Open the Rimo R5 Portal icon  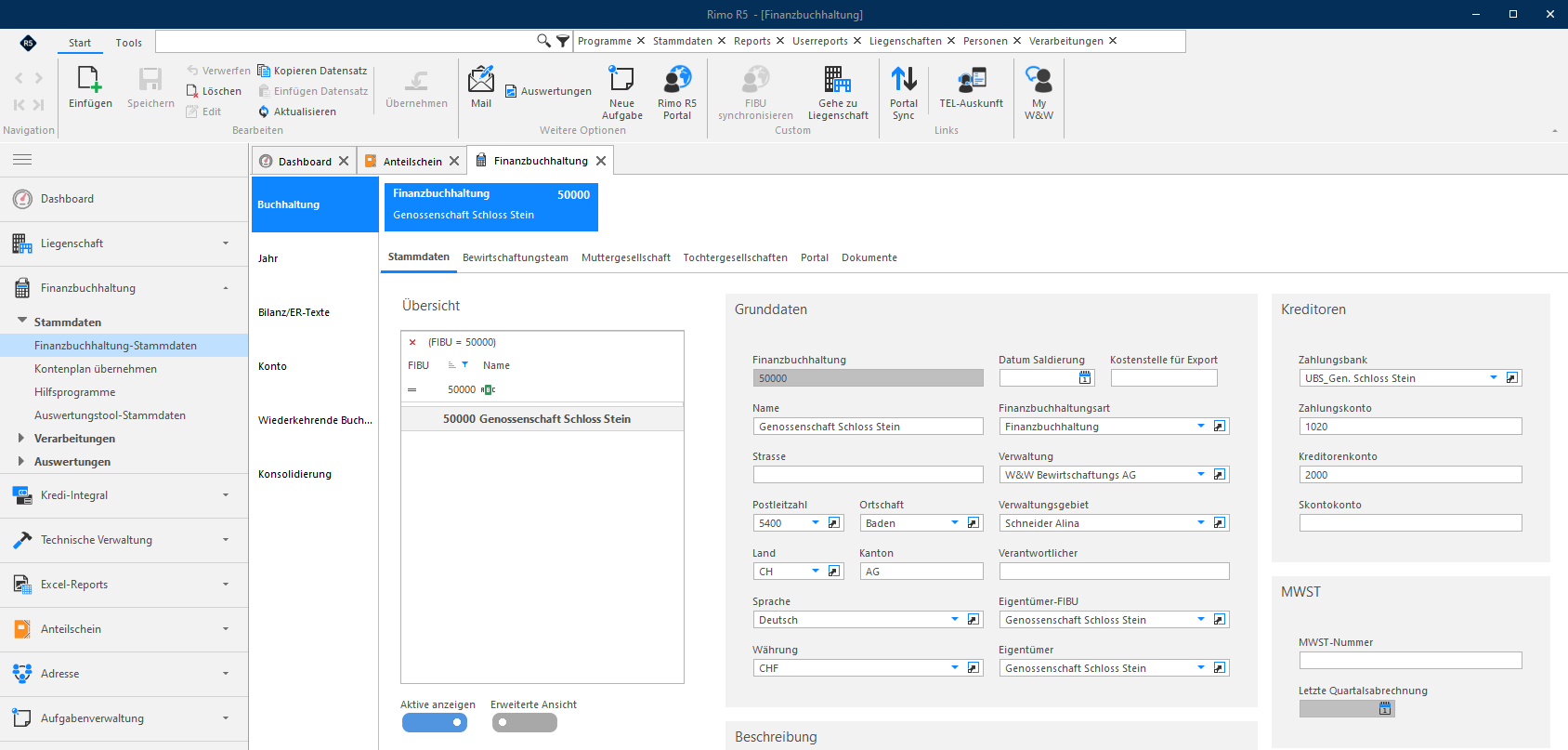point(677,93)
